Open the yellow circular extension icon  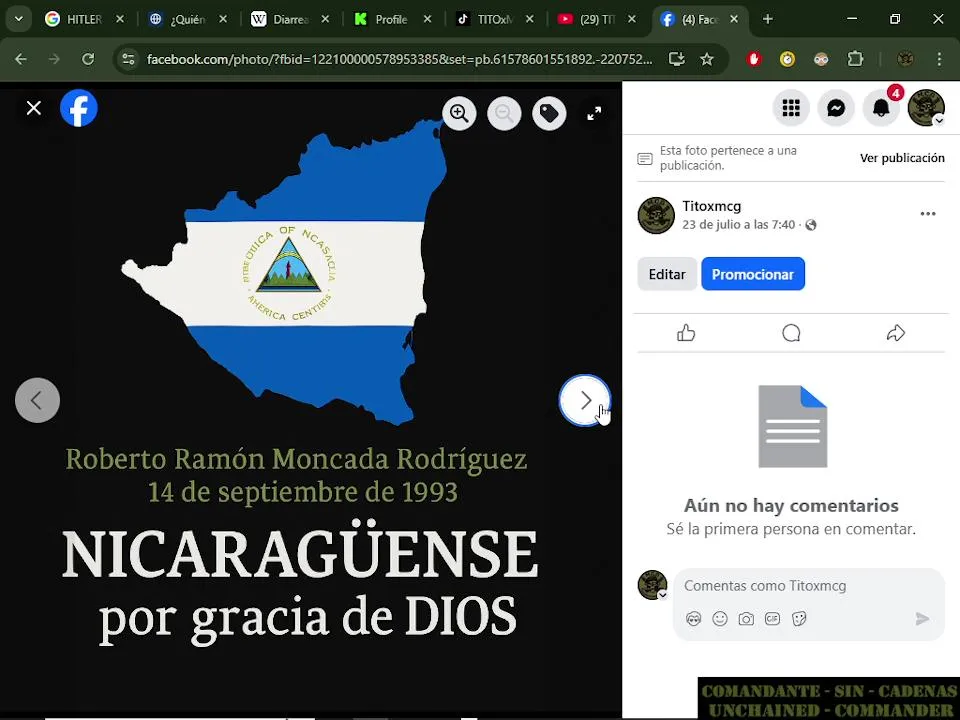[x=787, y=59]
